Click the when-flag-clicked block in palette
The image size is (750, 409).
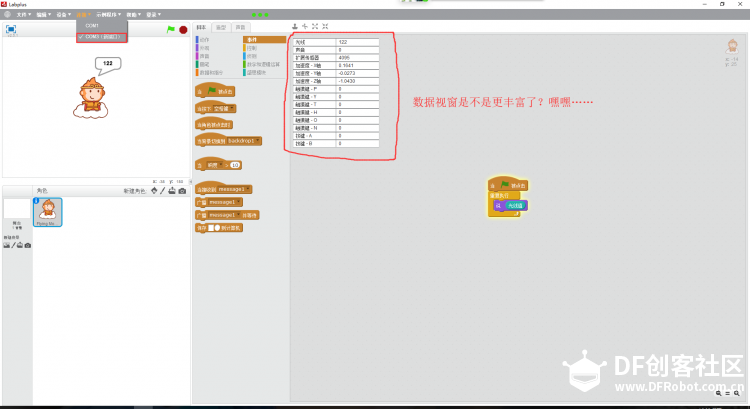click(x=215, y=91)
